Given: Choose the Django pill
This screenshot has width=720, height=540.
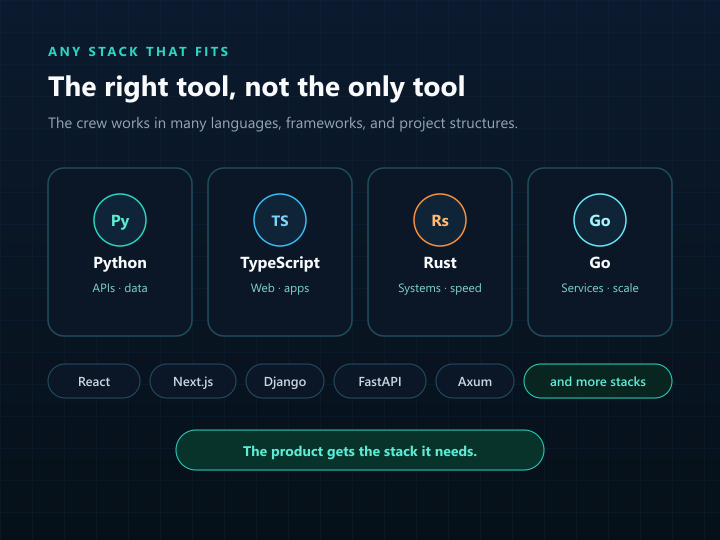Looking at the screenshot, I should click(x=285, y=381).
